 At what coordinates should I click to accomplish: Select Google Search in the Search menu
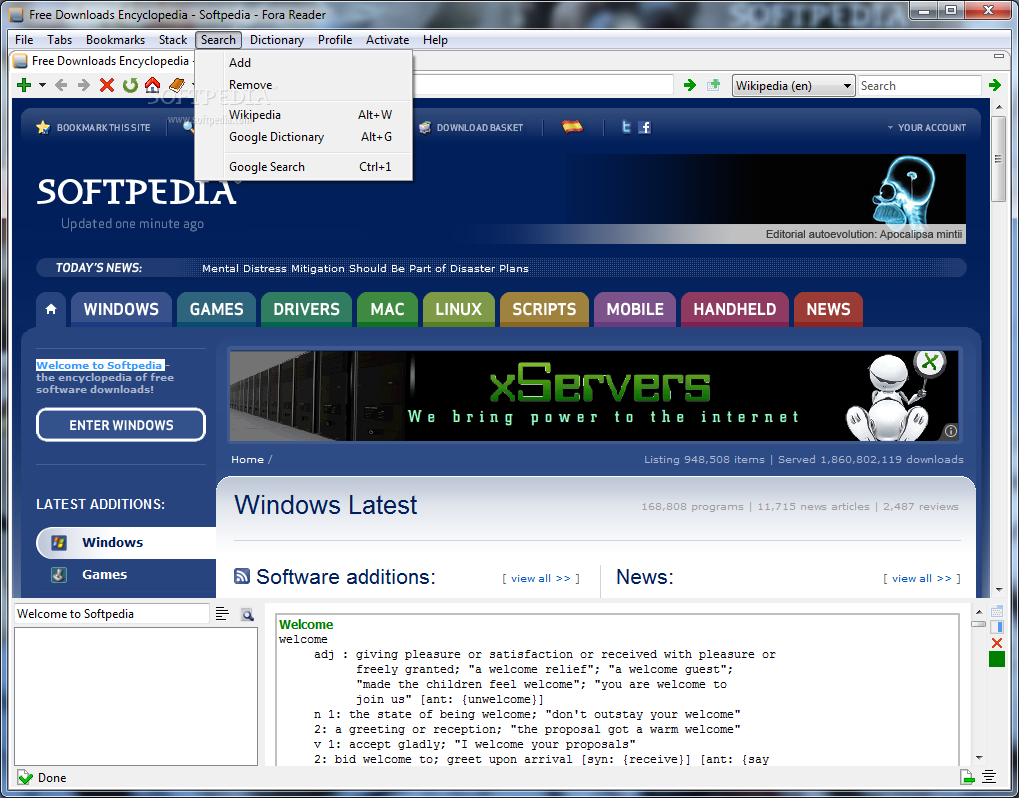303,166
